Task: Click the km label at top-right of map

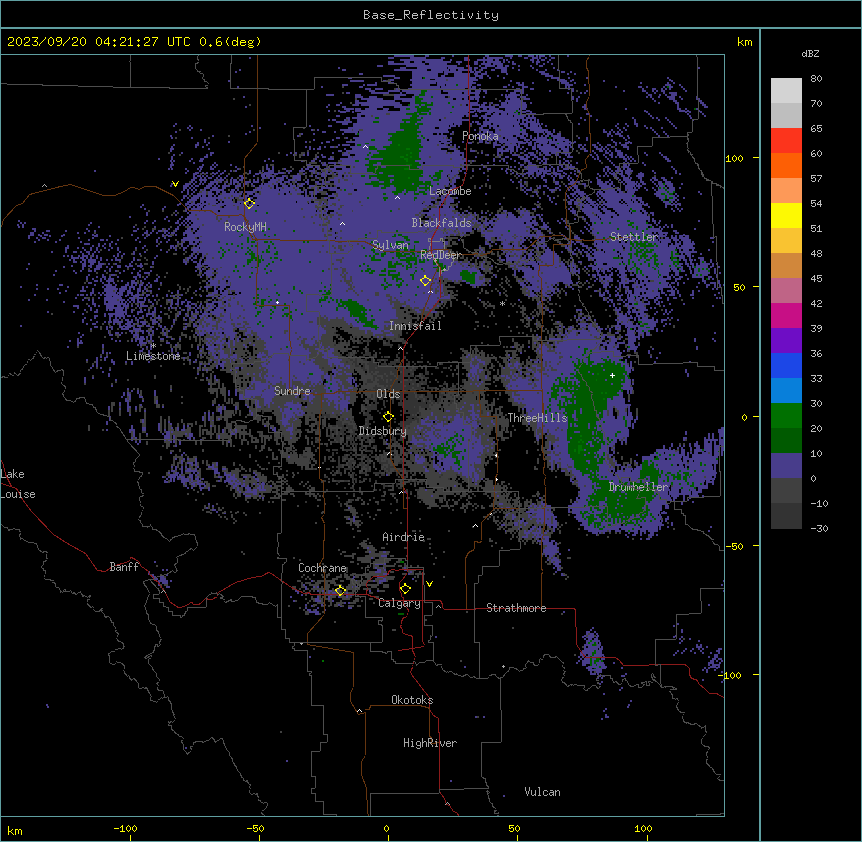Action: [745, 42]
